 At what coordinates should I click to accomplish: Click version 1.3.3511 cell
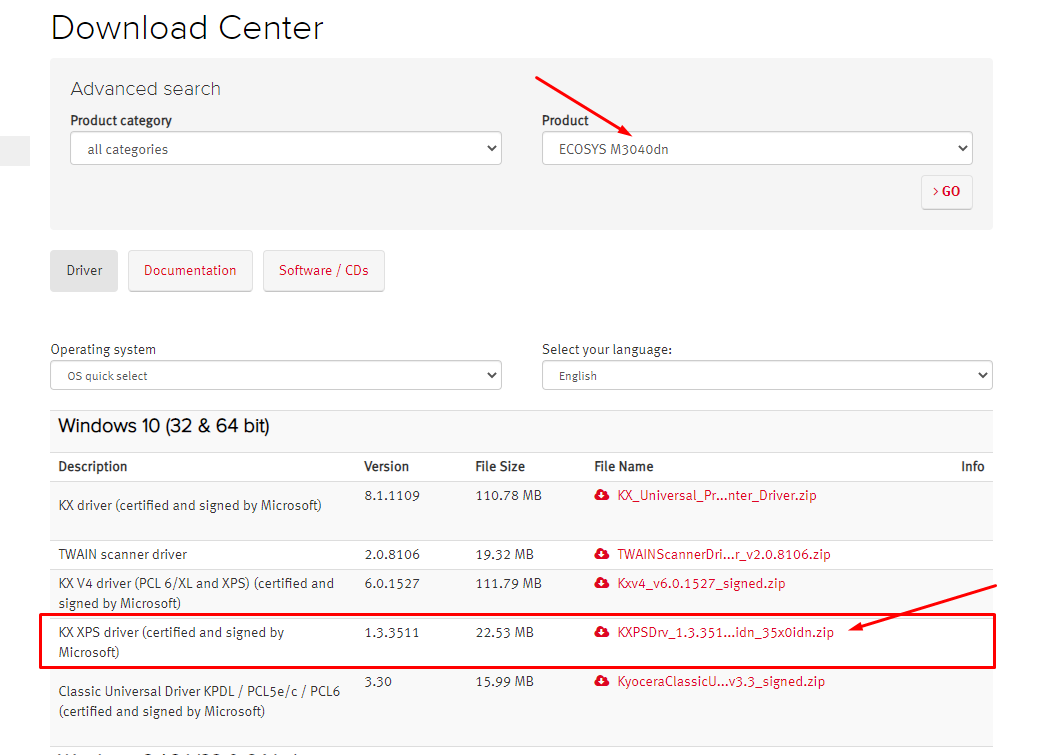tap(392, 633)
